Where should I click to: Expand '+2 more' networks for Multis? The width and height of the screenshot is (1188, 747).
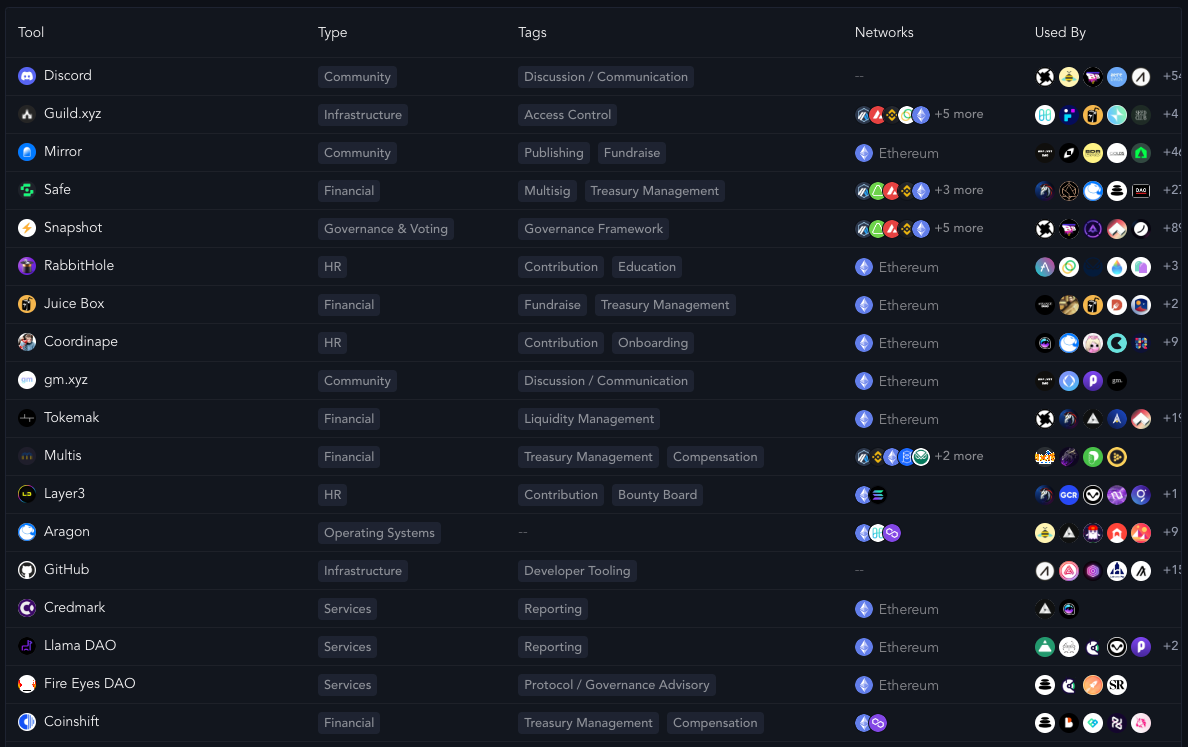958,456
